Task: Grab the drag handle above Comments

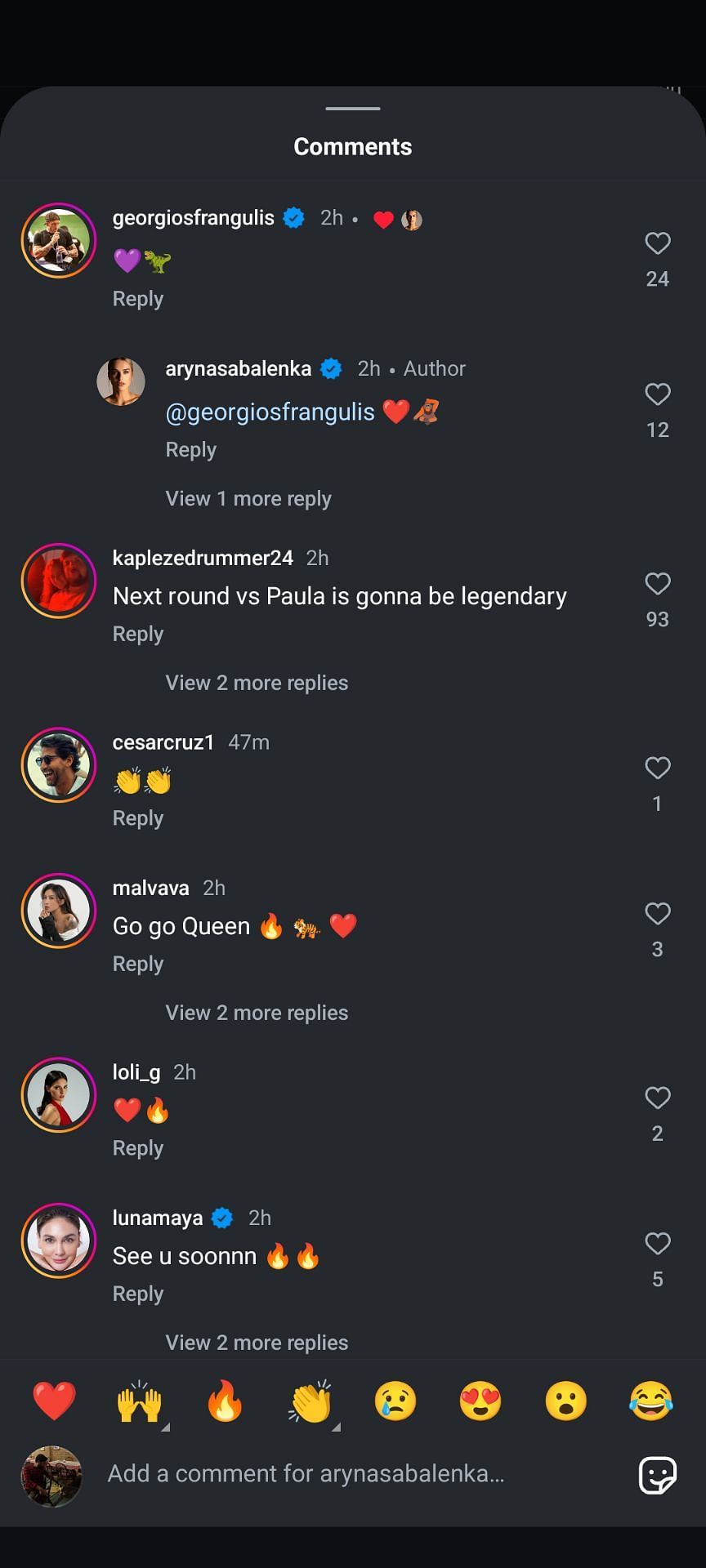Action: tap(353, 108)
